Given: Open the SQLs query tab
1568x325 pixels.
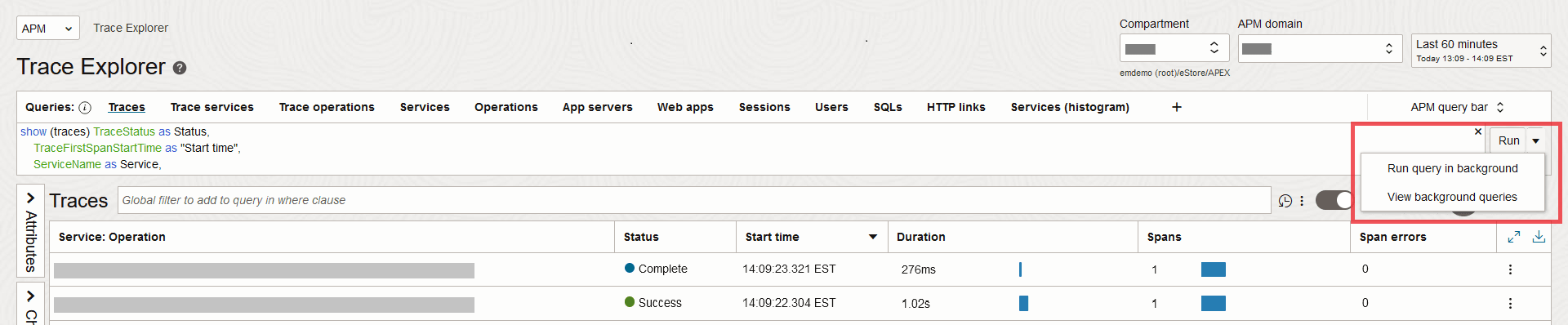Looking at the screenshot, I should coord(888,107).
